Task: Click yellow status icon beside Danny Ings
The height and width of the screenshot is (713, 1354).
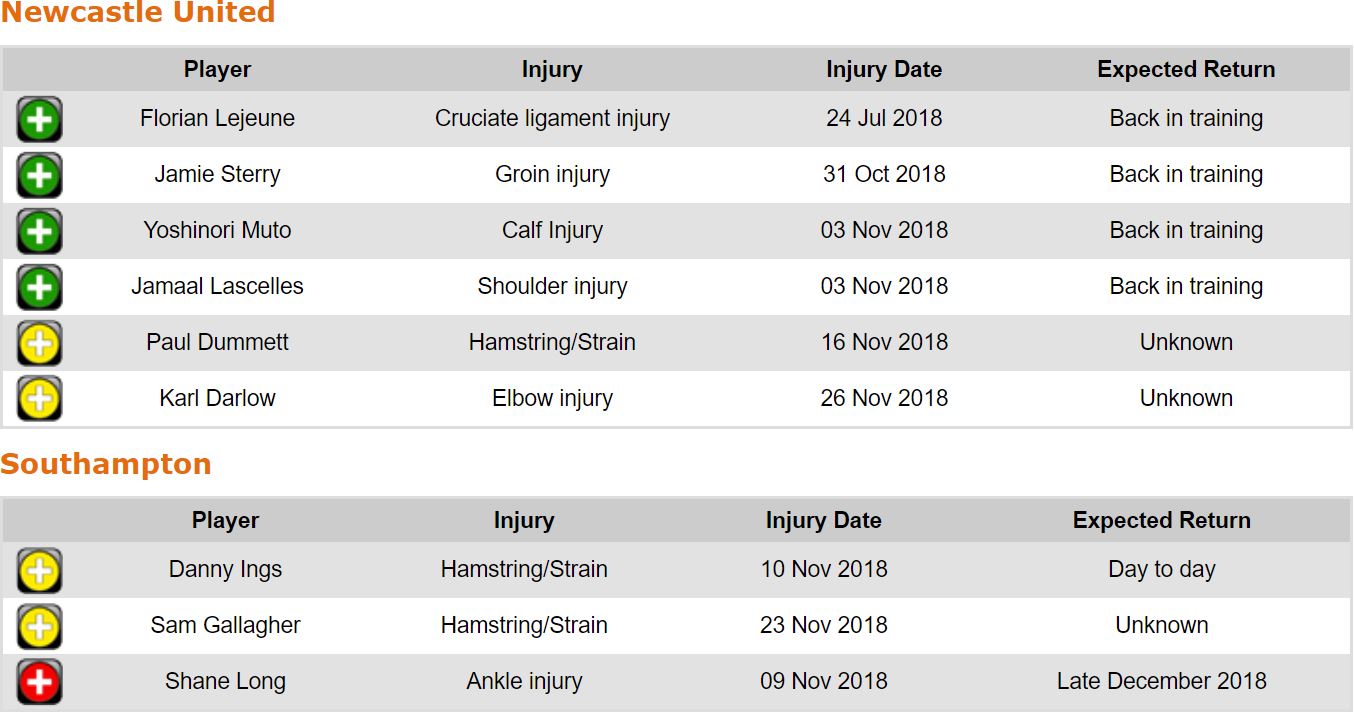Action: pyautogui.click(x=39, y=571)
